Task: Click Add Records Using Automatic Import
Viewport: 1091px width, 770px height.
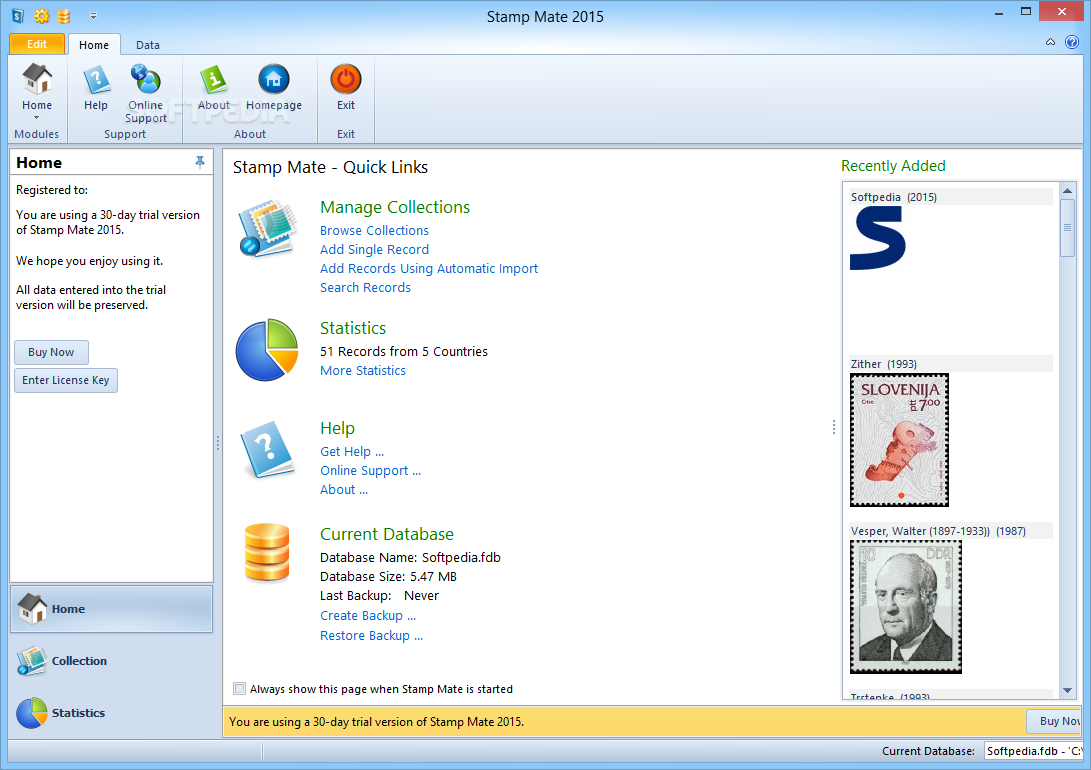Action: coord(429,268)
